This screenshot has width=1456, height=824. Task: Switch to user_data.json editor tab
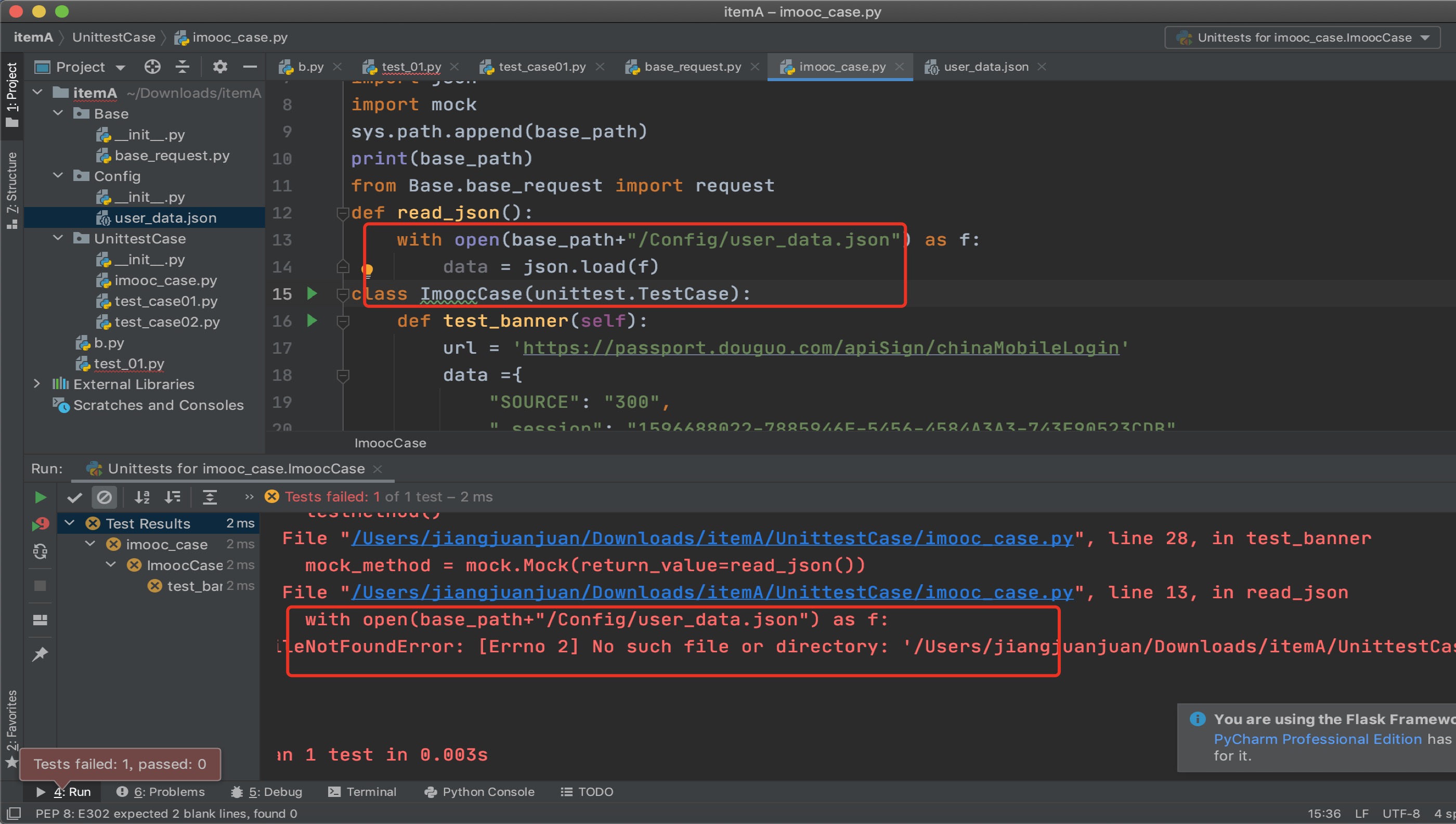pos(985,67)
